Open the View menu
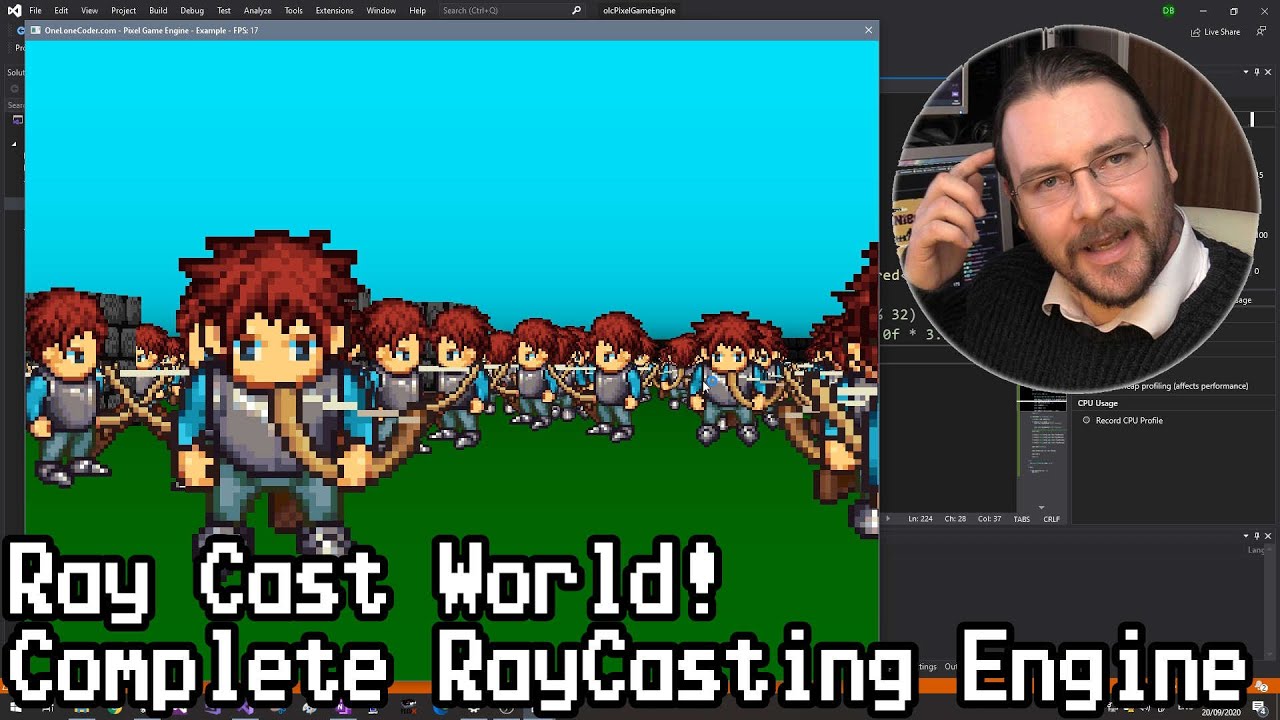Image resolution: width=1280 pixels, height=720 pixels. [89, 10]
